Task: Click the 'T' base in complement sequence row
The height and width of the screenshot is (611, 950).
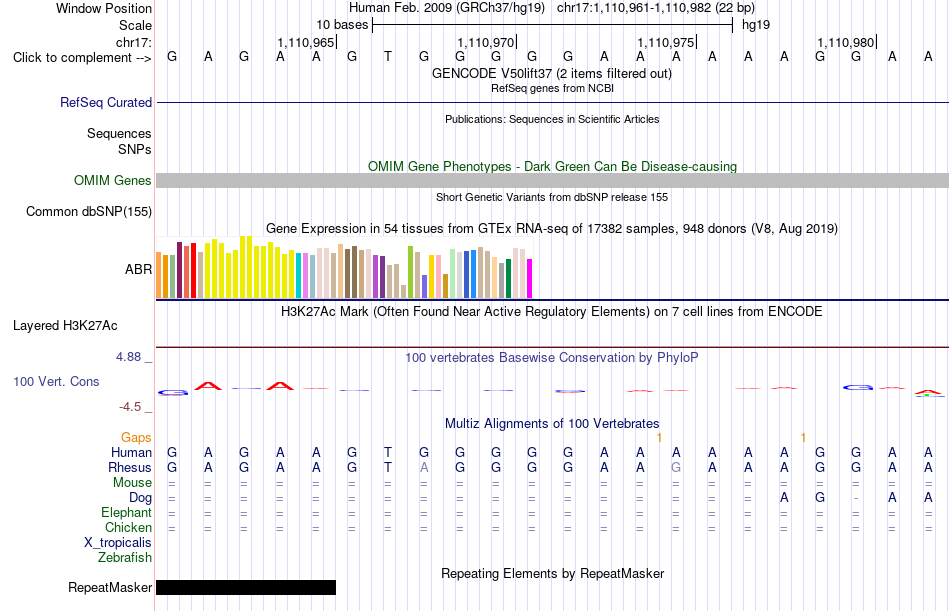Action: [x=388, y=57]
